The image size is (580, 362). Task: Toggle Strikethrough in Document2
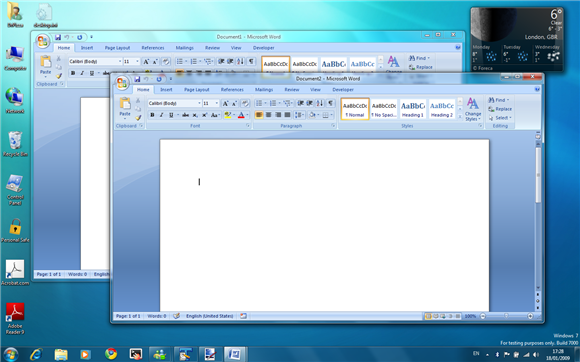pos(186,115)
